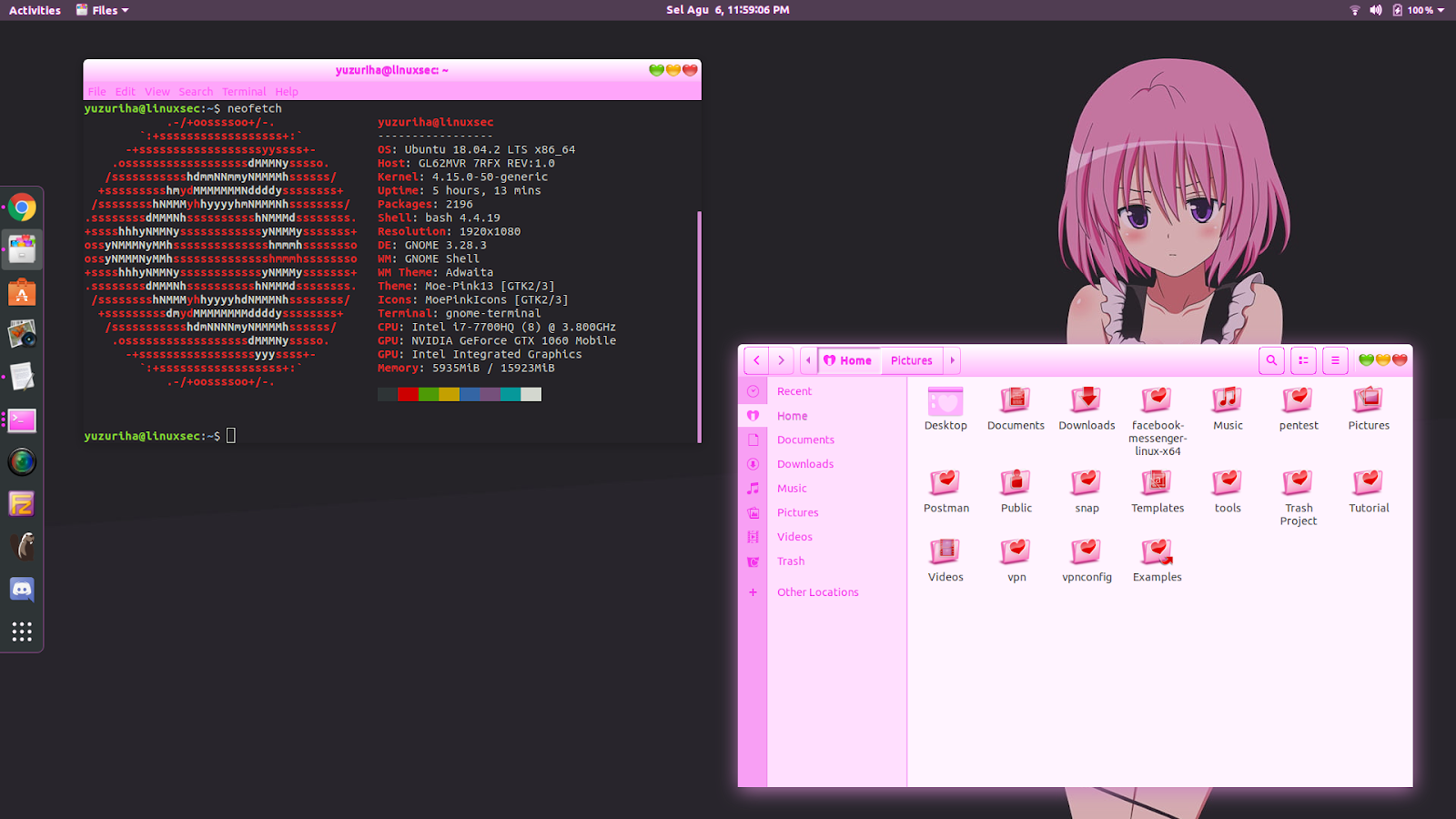Expand Other Locations in the sidebar
Image resolution: width=1456 pixels, height=819 pixels.
(x=817, y=591)
